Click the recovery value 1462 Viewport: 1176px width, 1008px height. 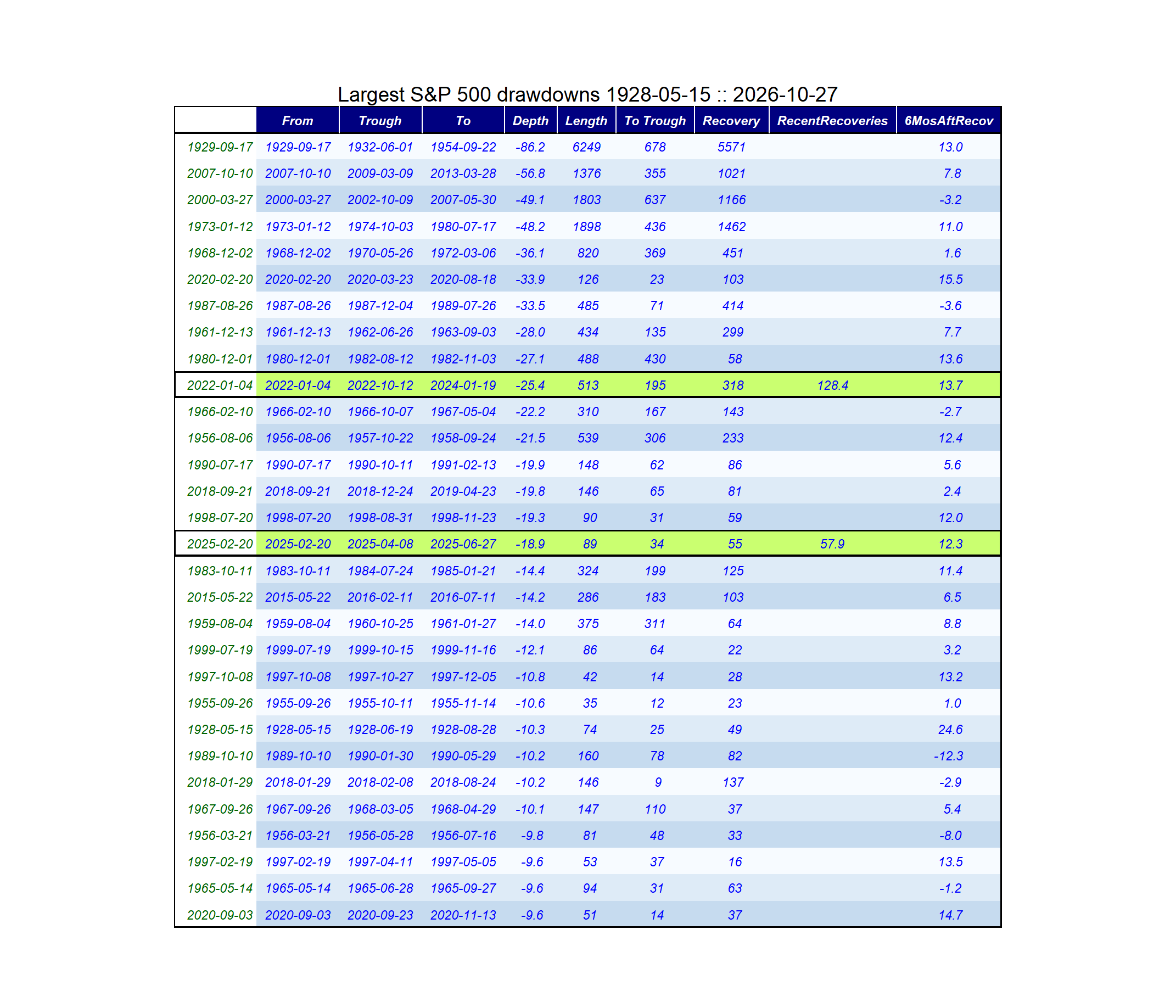pyautogui.click(x=732, y=227)
